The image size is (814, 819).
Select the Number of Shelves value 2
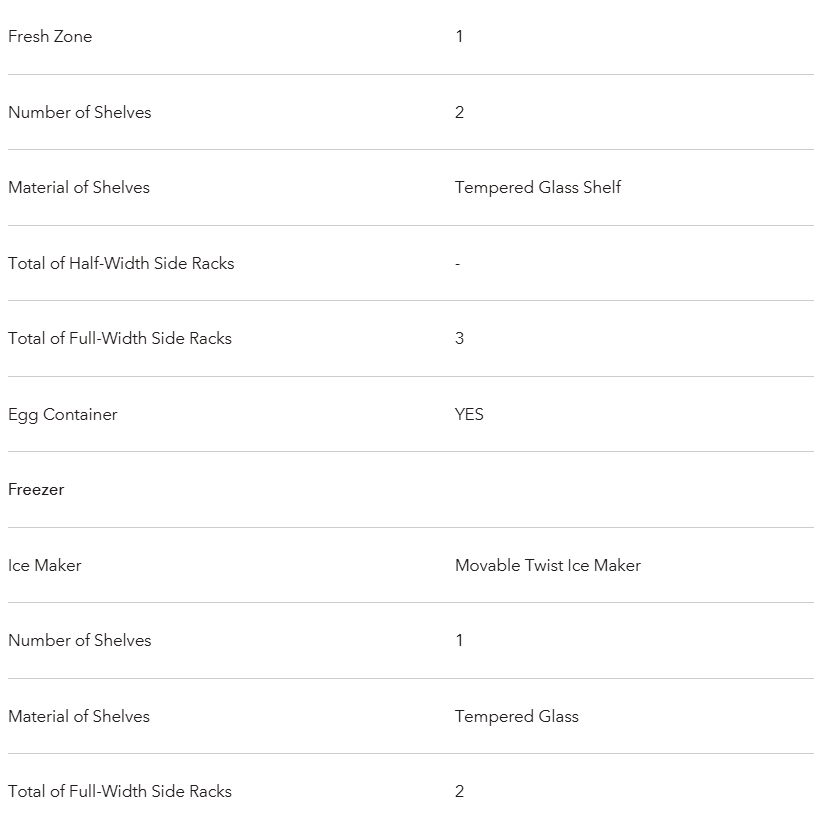(x=460, y=112)
